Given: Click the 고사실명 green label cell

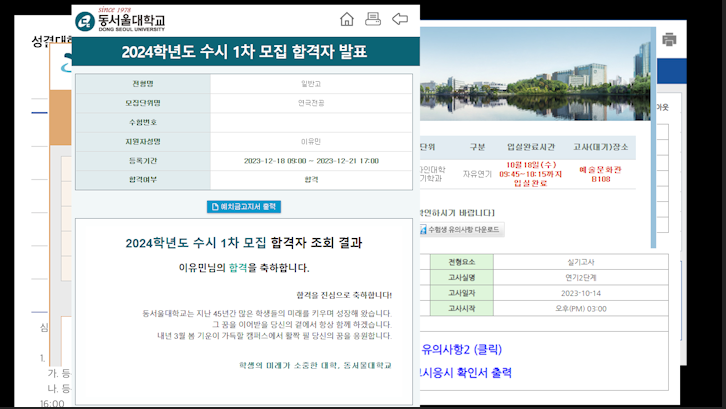Looking at the screenshot, I should click(x=462, y=277).
